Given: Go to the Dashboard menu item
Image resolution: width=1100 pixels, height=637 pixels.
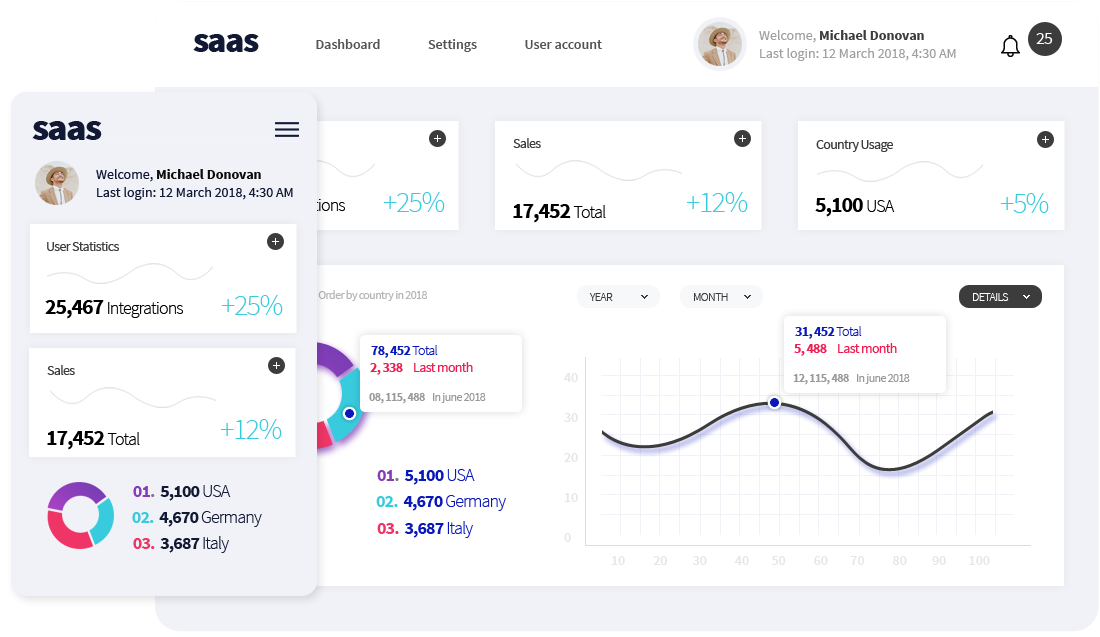Looking at the screenshot, I should click(x=347, y=45).
